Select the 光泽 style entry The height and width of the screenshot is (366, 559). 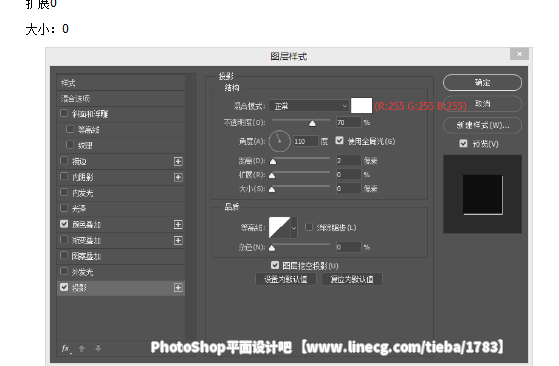click(121, 208)
